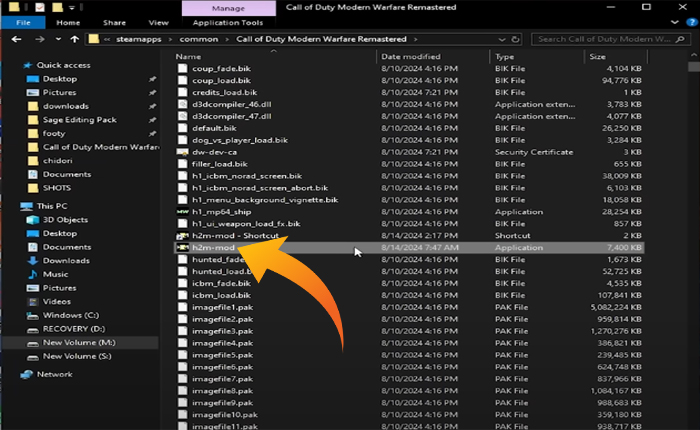Expand the address bar history dropdown
Image resolution: width=700 pixels, height=430 pixels.
(502, 39)
